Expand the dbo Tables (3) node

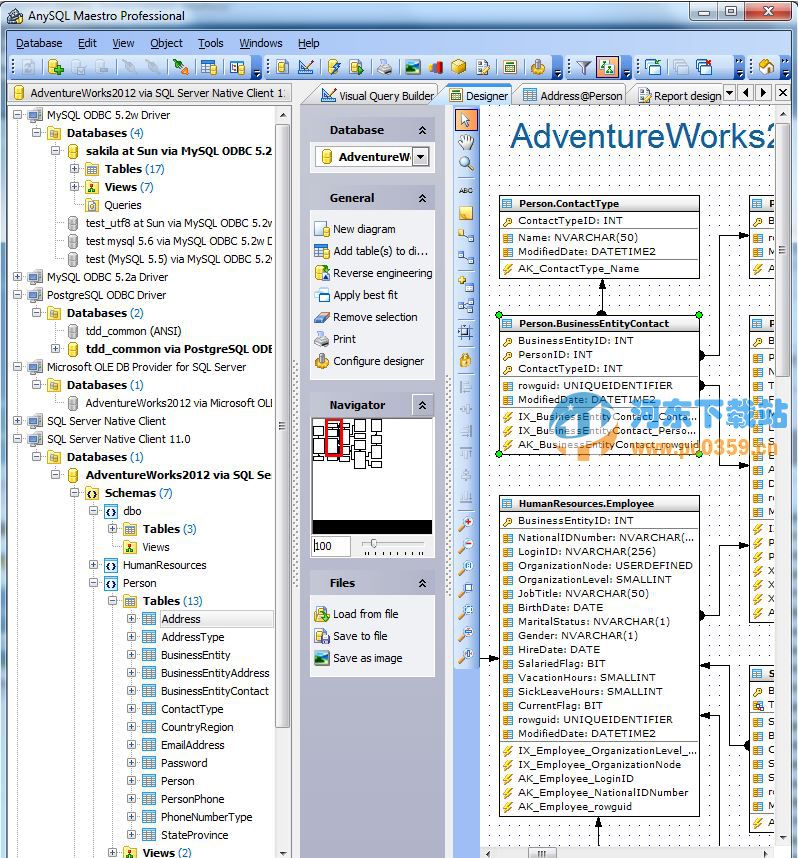tap(112, 529)
